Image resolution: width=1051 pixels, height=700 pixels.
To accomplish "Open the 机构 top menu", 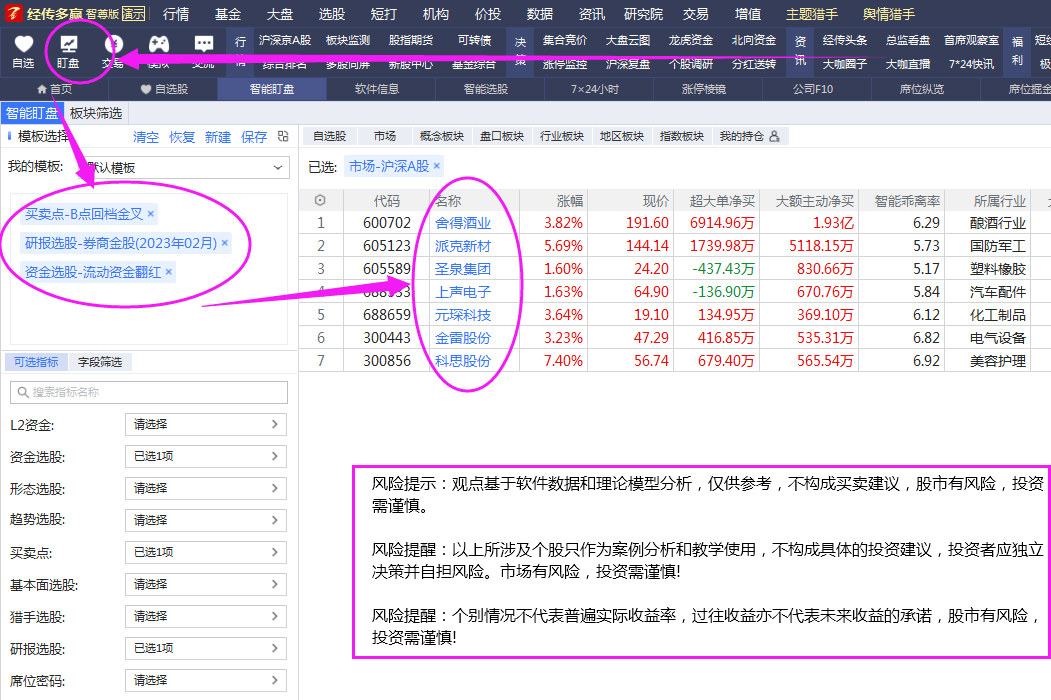I will coord(436,13).
